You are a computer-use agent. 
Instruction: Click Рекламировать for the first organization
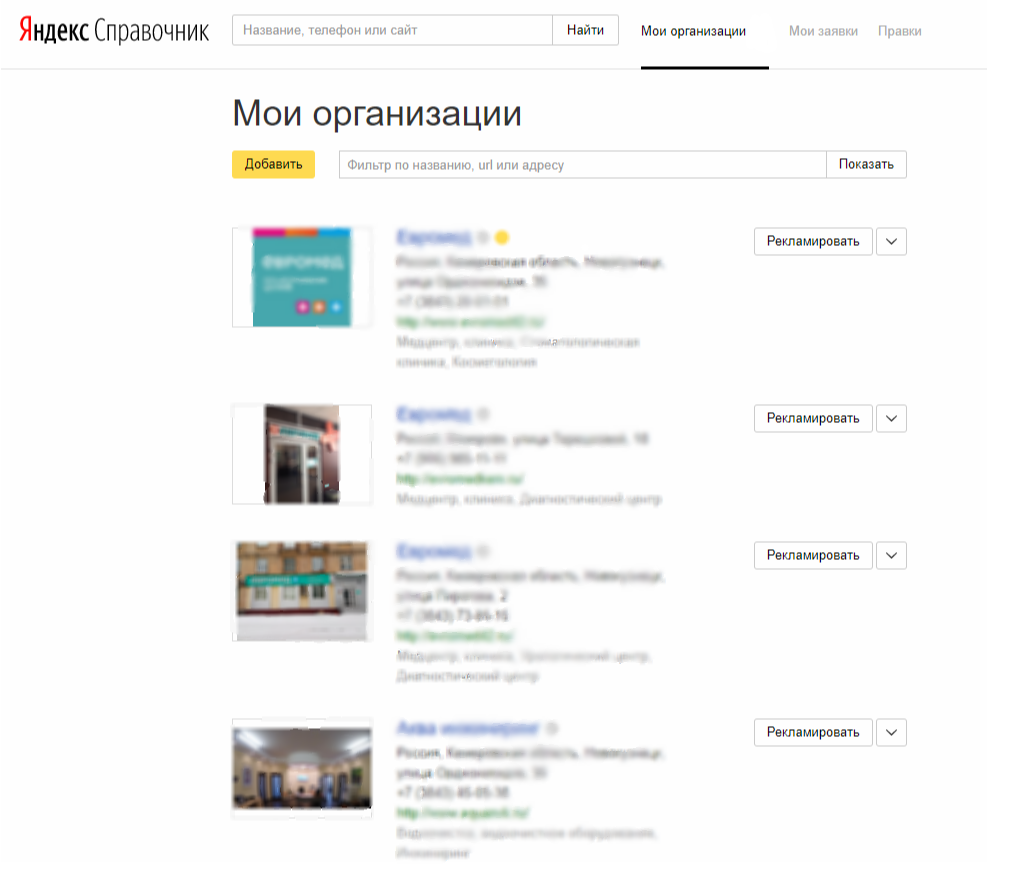pyautogui.click(x=813, y=242)
